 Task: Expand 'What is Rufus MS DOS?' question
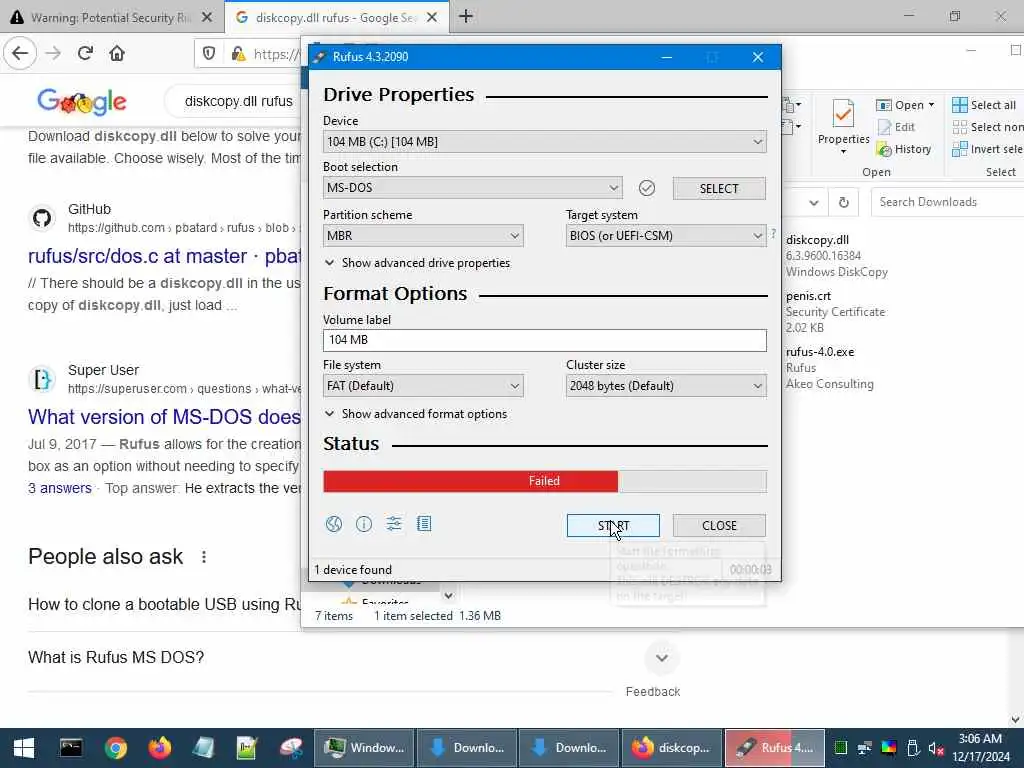[662, 658]
